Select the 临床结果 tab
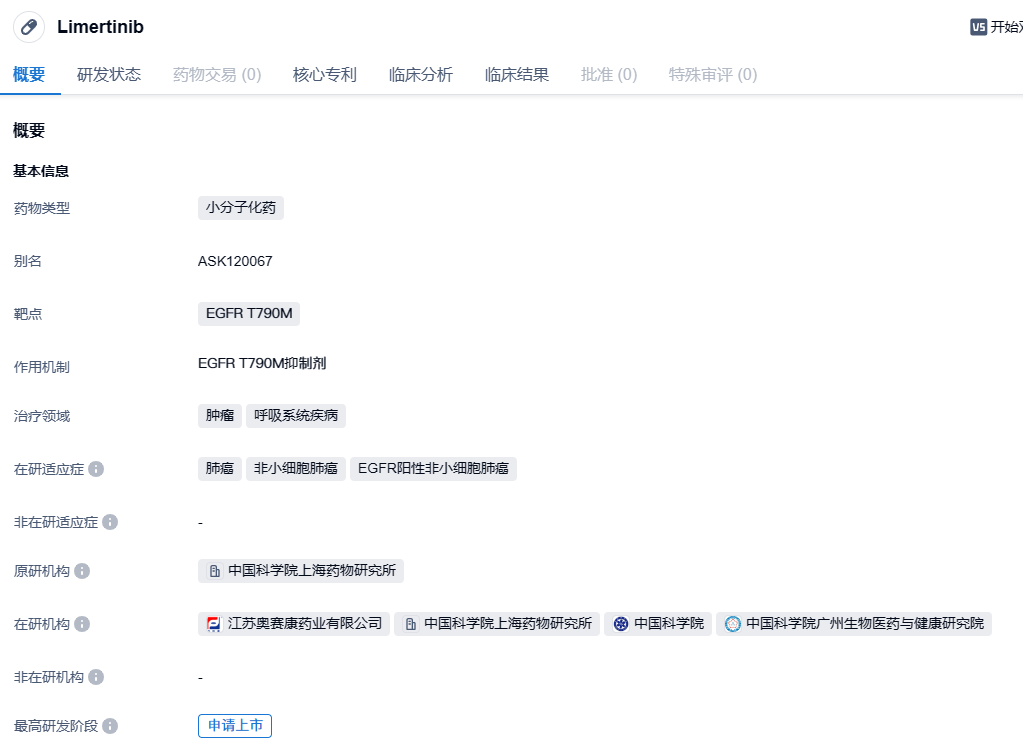 516,75
